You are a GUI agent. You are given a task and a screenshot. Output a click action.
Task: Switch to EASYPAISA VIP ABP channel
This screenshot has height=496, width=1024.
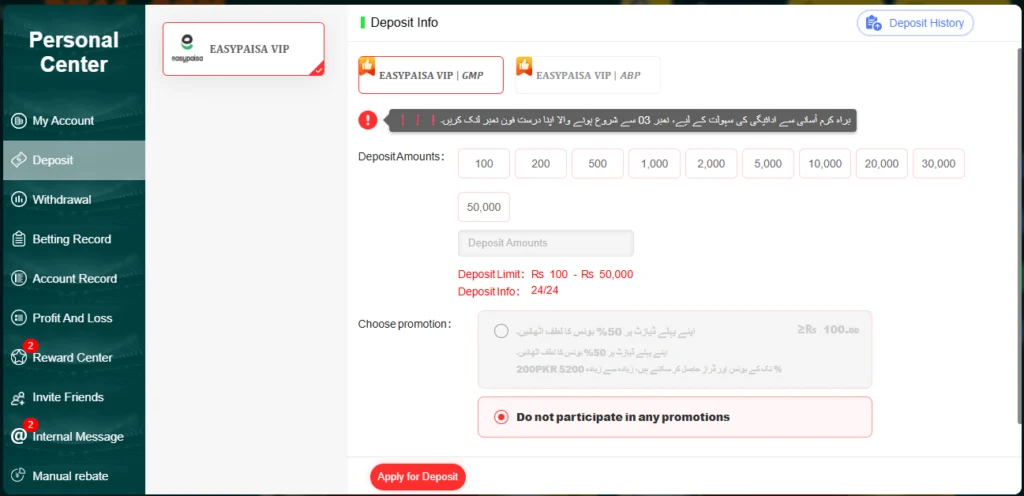pos(587,75)
